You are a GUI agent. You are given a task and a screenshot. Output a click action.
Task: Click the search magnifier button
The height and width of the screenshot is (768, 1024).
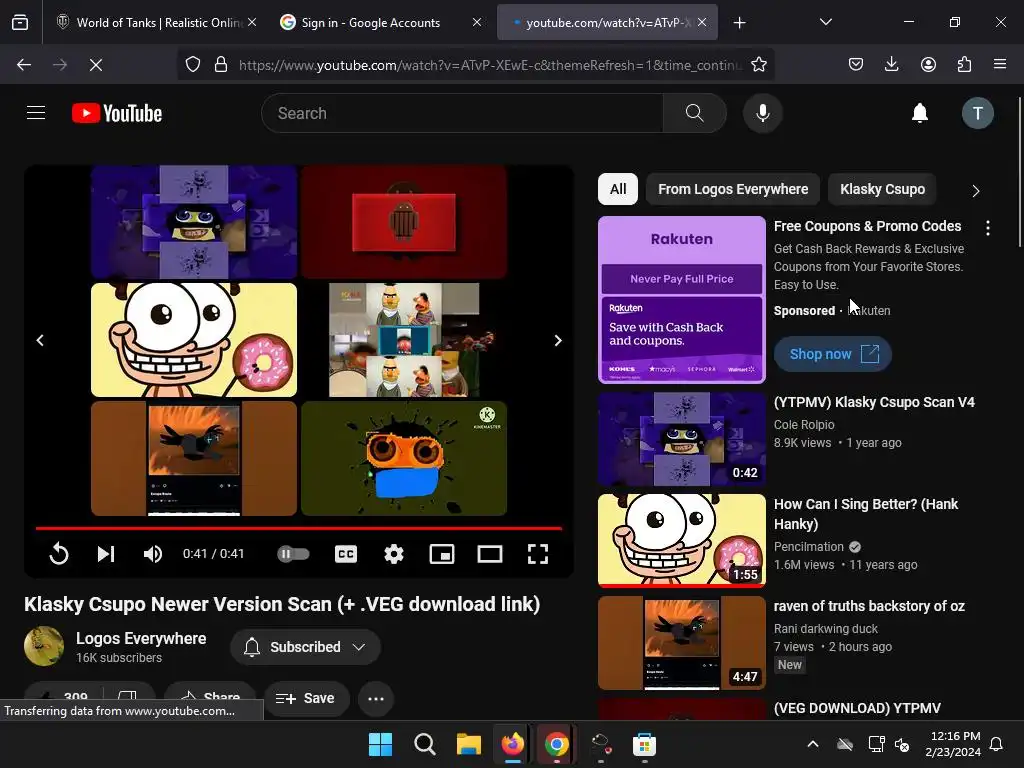(x=694, y=113)
